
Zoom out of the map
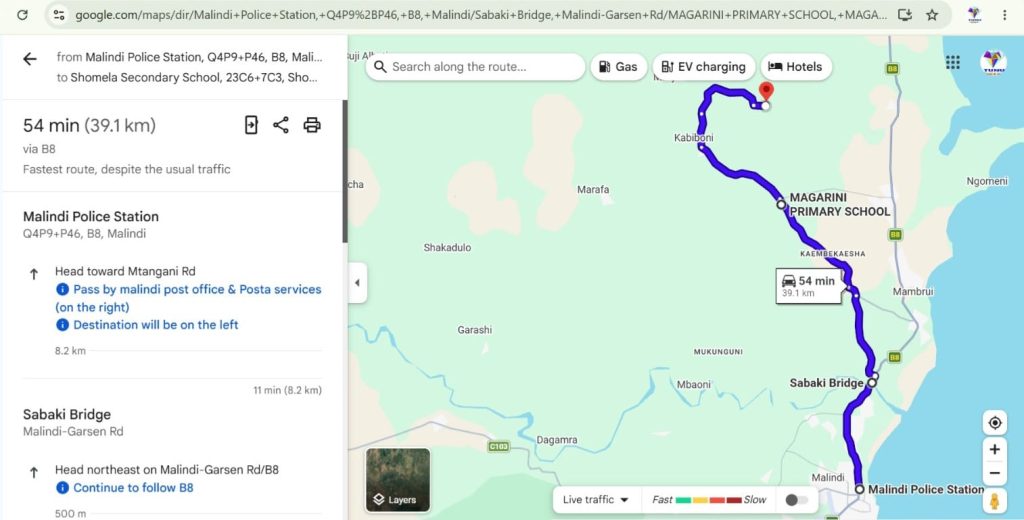pos(995,473)
